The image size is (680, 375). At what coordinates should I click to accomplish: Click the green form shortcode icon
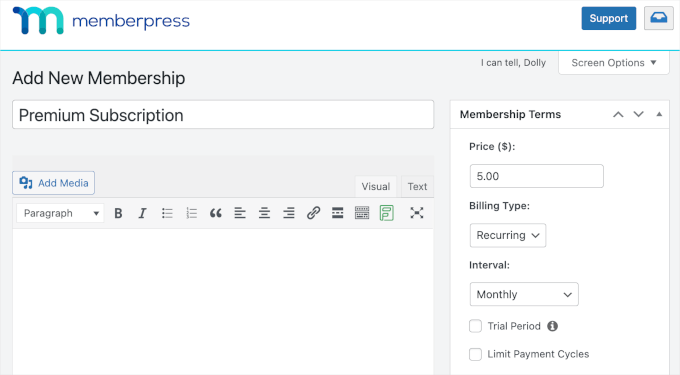[x=386, y=213]
